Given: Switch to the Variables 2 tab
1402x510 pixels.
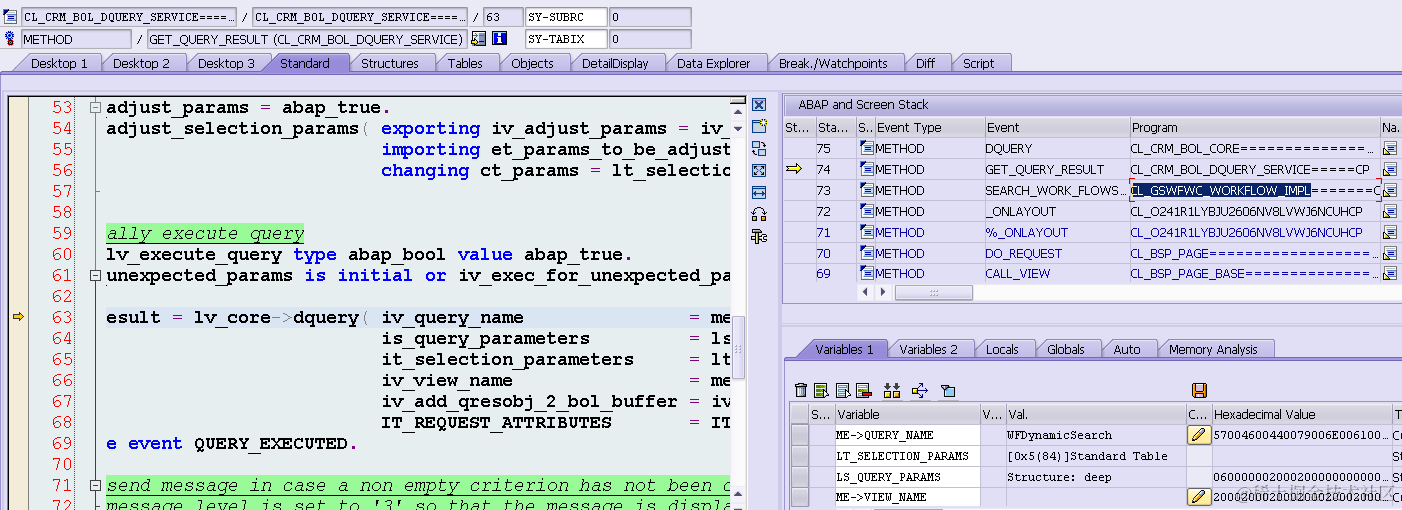Looking at the screenshot, I should (928, 349).
